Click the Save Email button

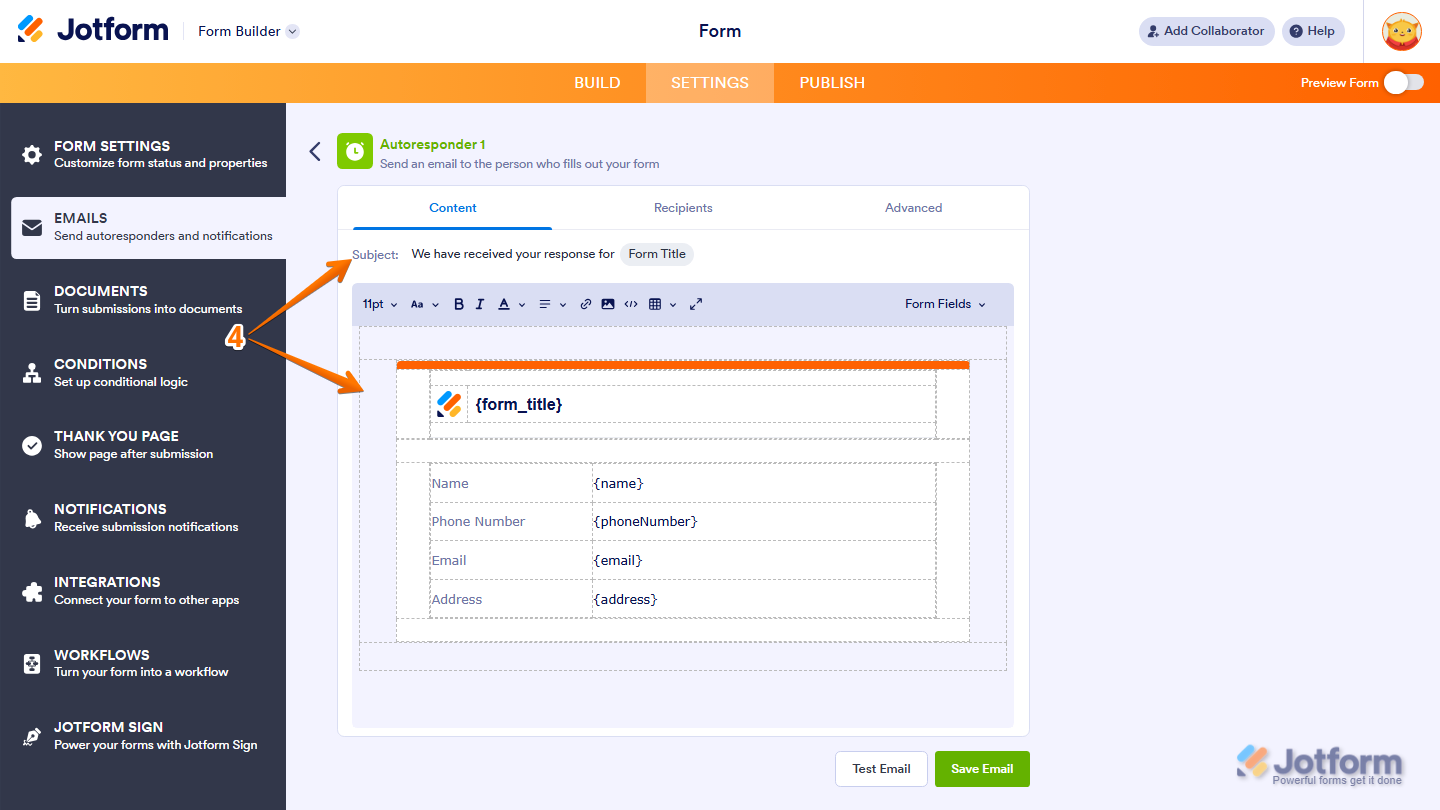tap(982, 768)
